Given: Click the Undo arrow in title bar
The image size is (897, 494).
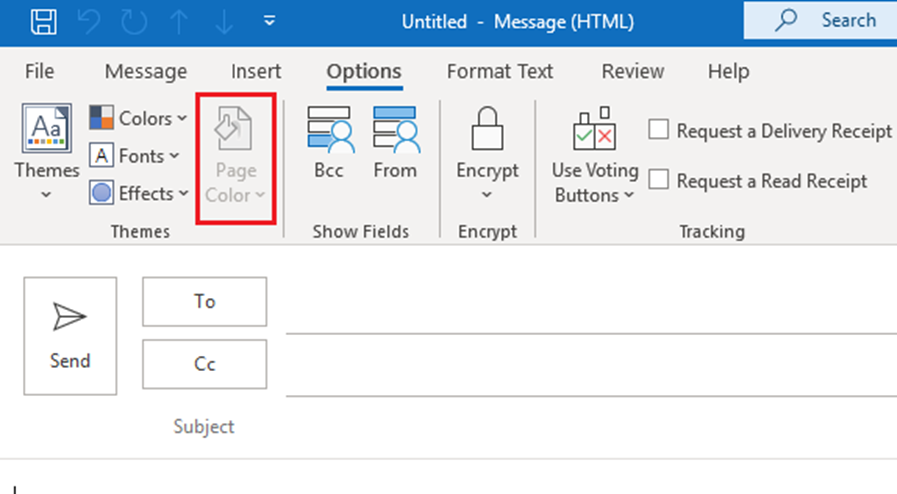Looking at the screenshot, I should coord(89,22).
